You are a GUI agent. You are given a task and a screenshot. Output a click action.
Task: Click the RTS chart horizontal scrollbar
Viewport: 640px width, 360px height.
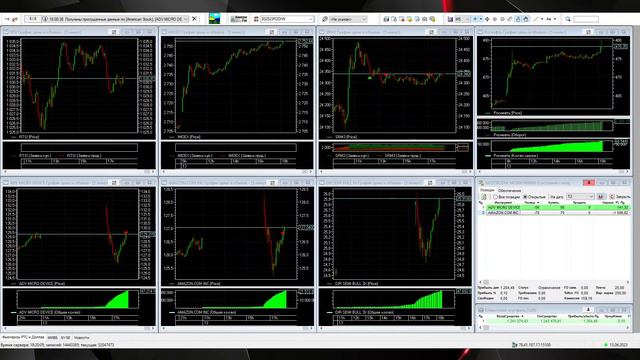[x=79, y=172]
